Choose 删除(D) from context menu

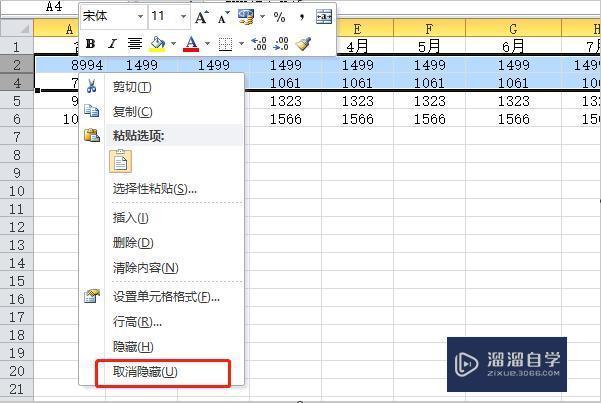pyautogui.click(x=161, y=242)
